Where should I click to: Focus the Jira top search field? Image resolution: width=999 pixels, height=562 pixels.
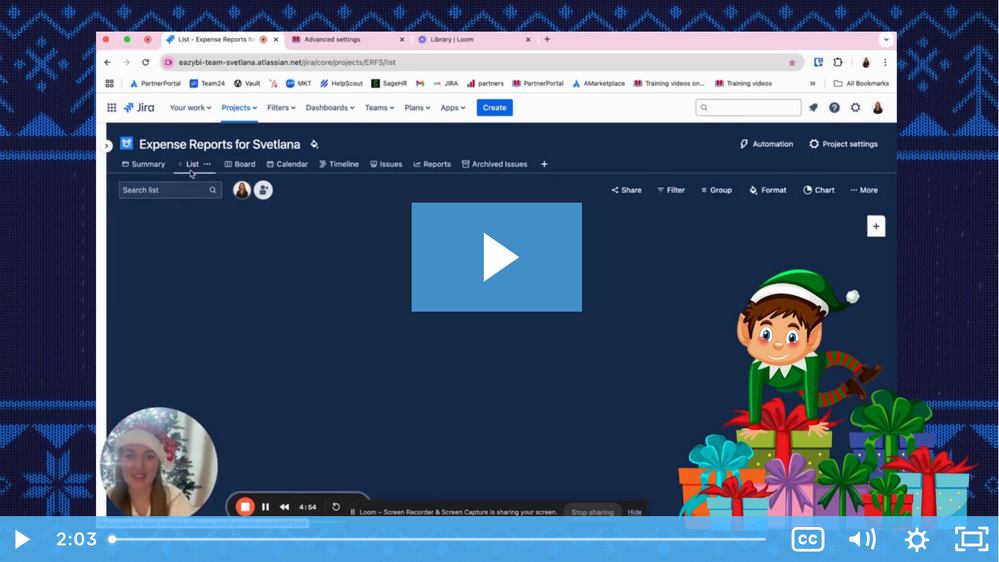(x=748, y=108)
